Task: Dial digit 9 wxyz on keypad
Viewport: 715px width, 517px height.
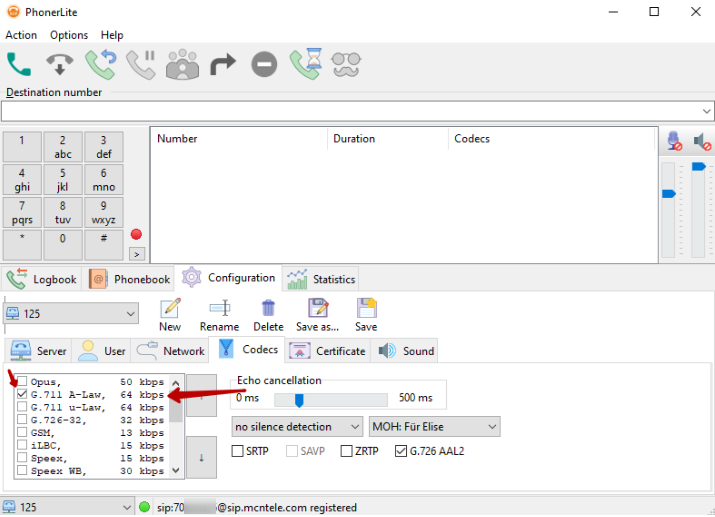Action: pos(104,212)
